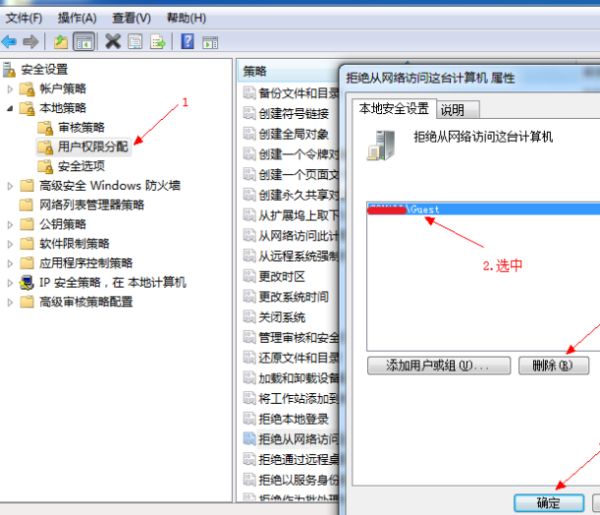The width and height of the screenshot is (600, 515).
Task: Toggle show/hide console tree icon
Action: 84,41
